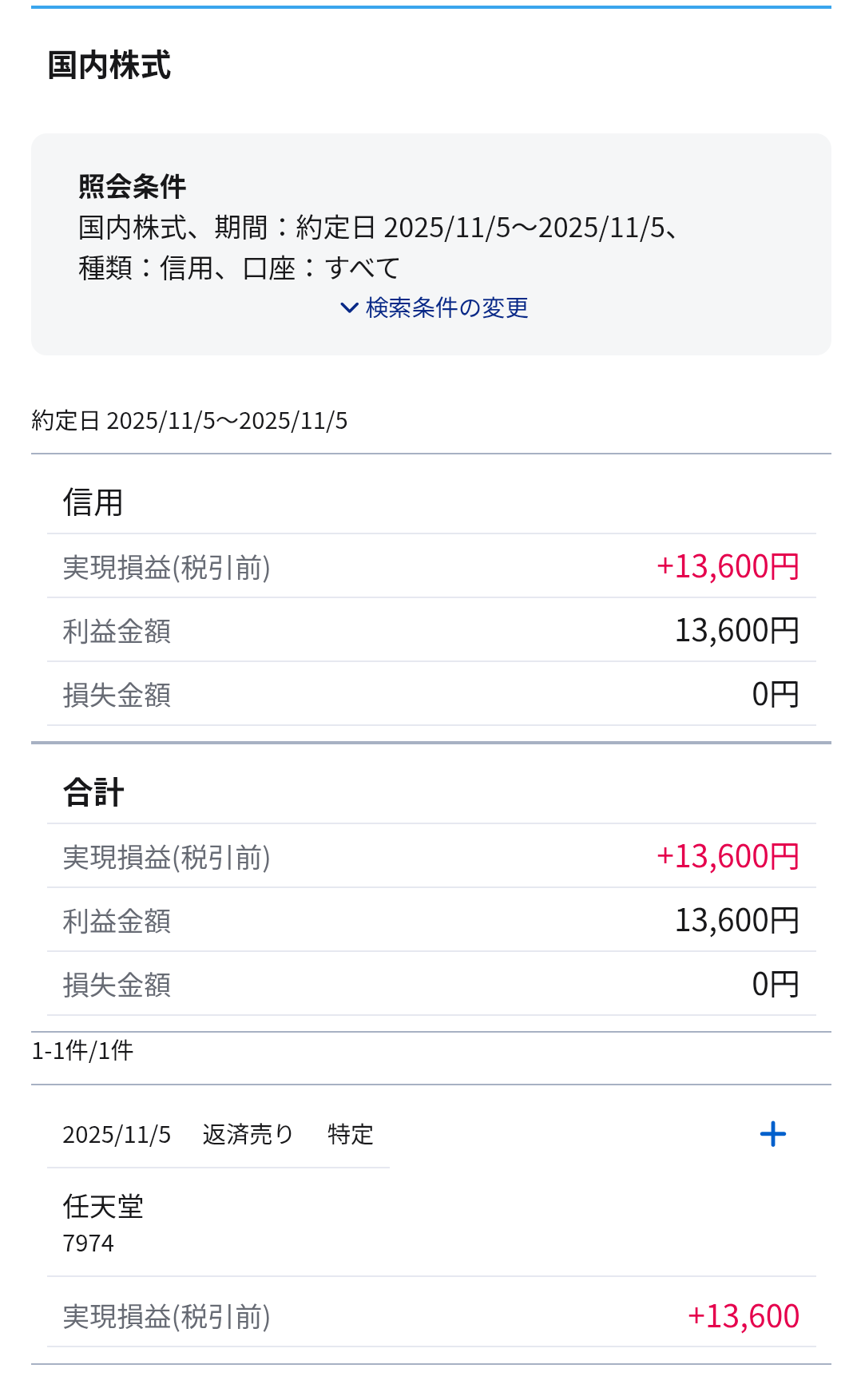Click the stock code 7974
Screen dimensions: 857x1400
pos(88,1243)
